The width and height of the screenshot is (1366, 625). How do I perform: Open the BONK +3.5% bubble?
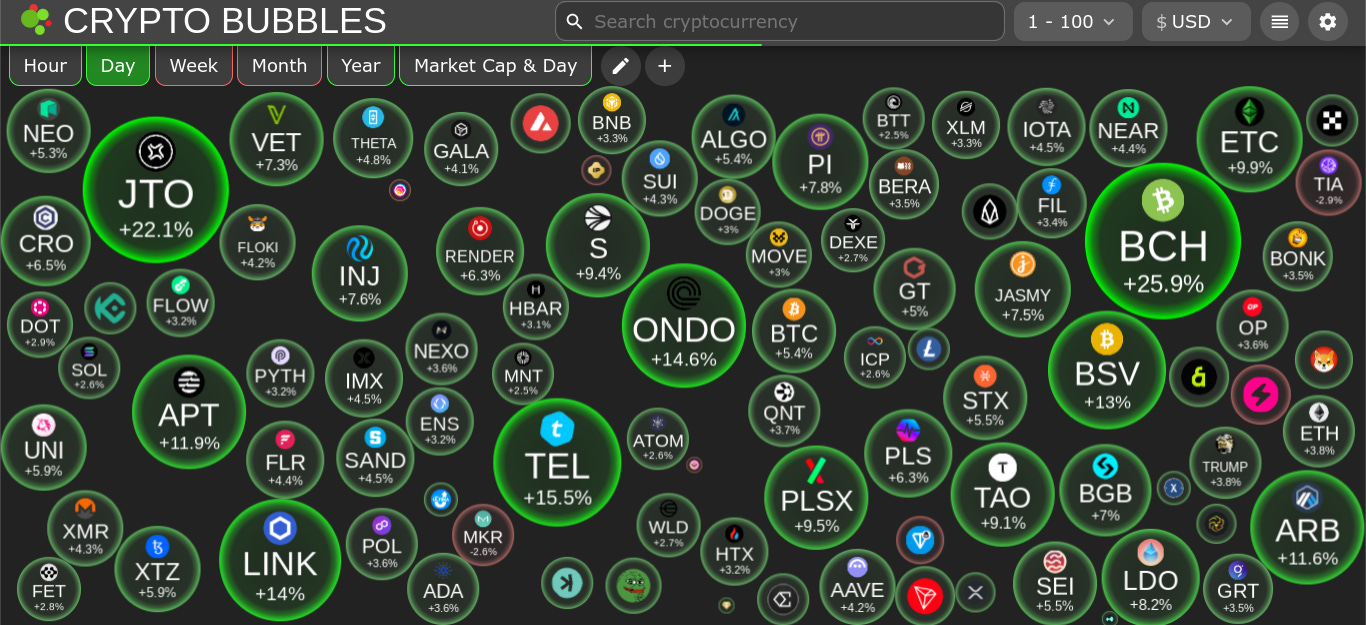1297,256
